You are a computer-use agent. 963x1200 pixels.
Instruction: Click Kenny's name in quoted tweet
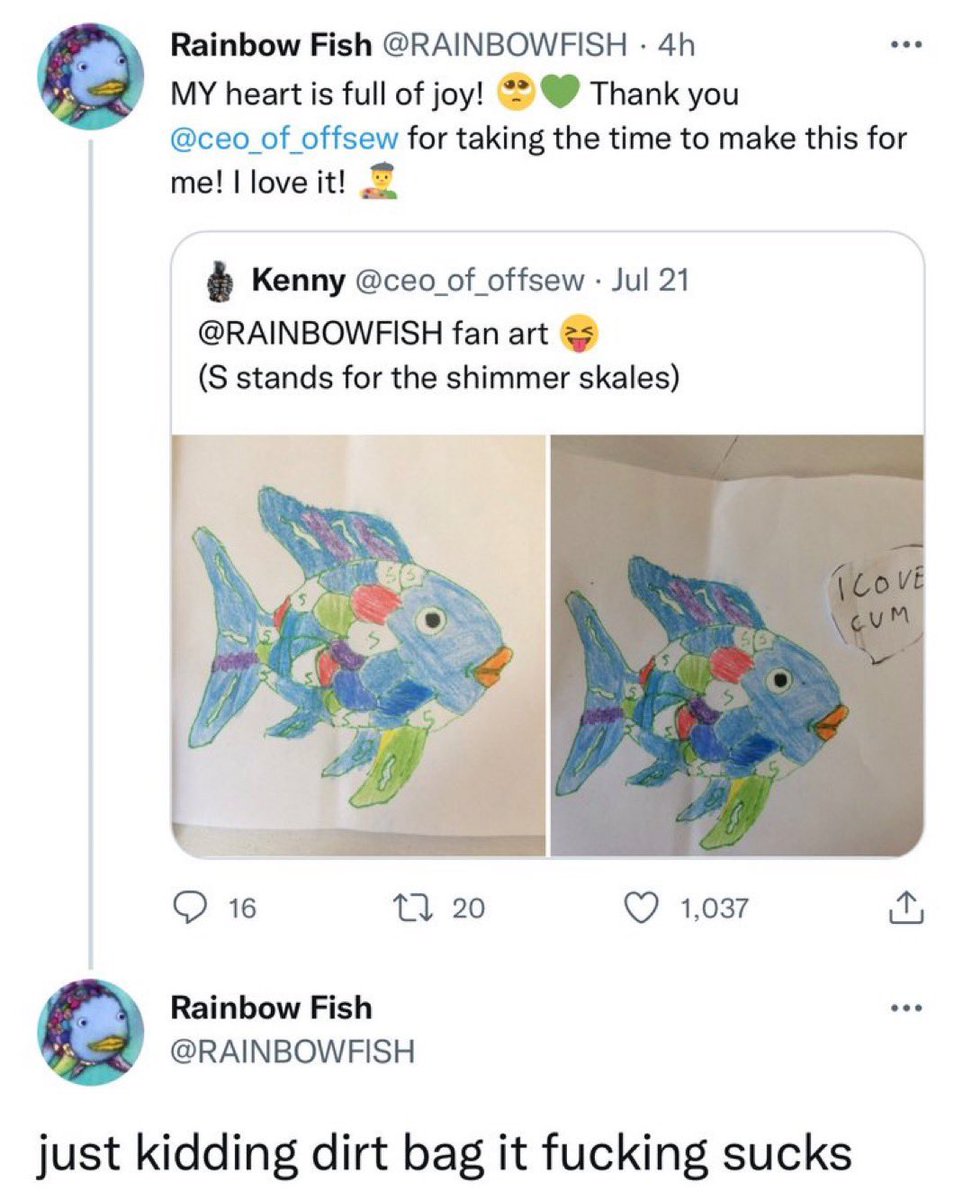(297, 282)
